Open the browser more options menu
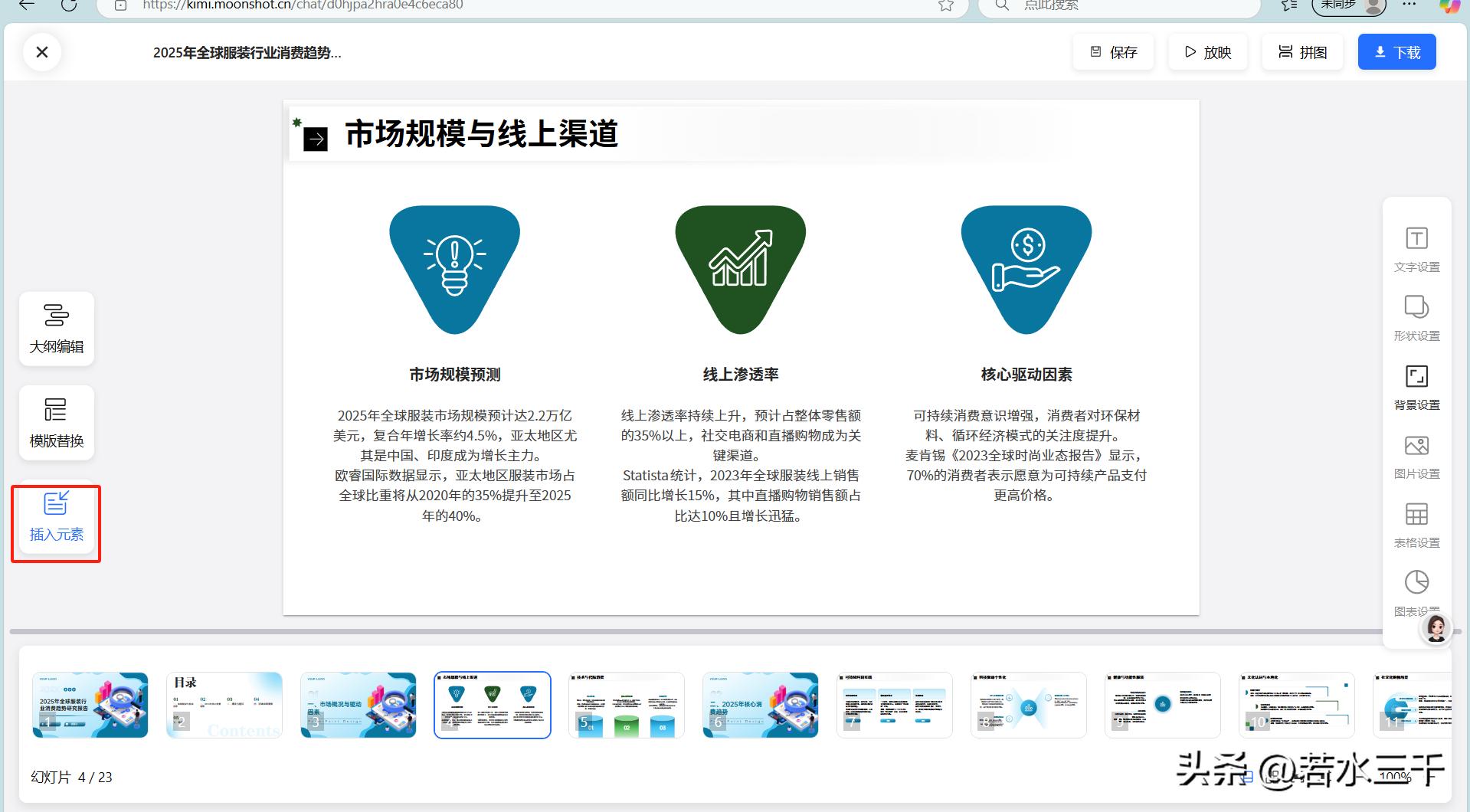The height and width of the screenshot is (812, 1470). point(1409,5)
